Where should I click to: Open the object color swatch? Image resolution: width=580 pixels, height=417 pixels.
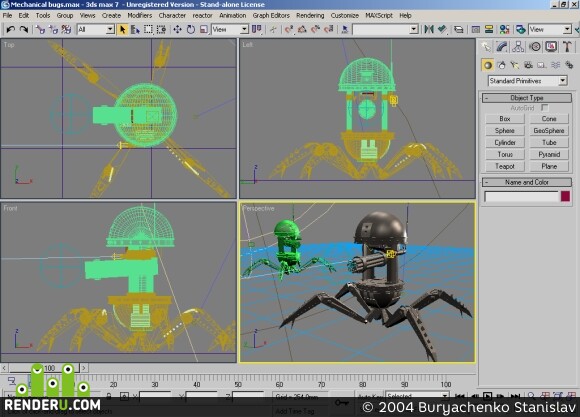click(x=565, y=196)
